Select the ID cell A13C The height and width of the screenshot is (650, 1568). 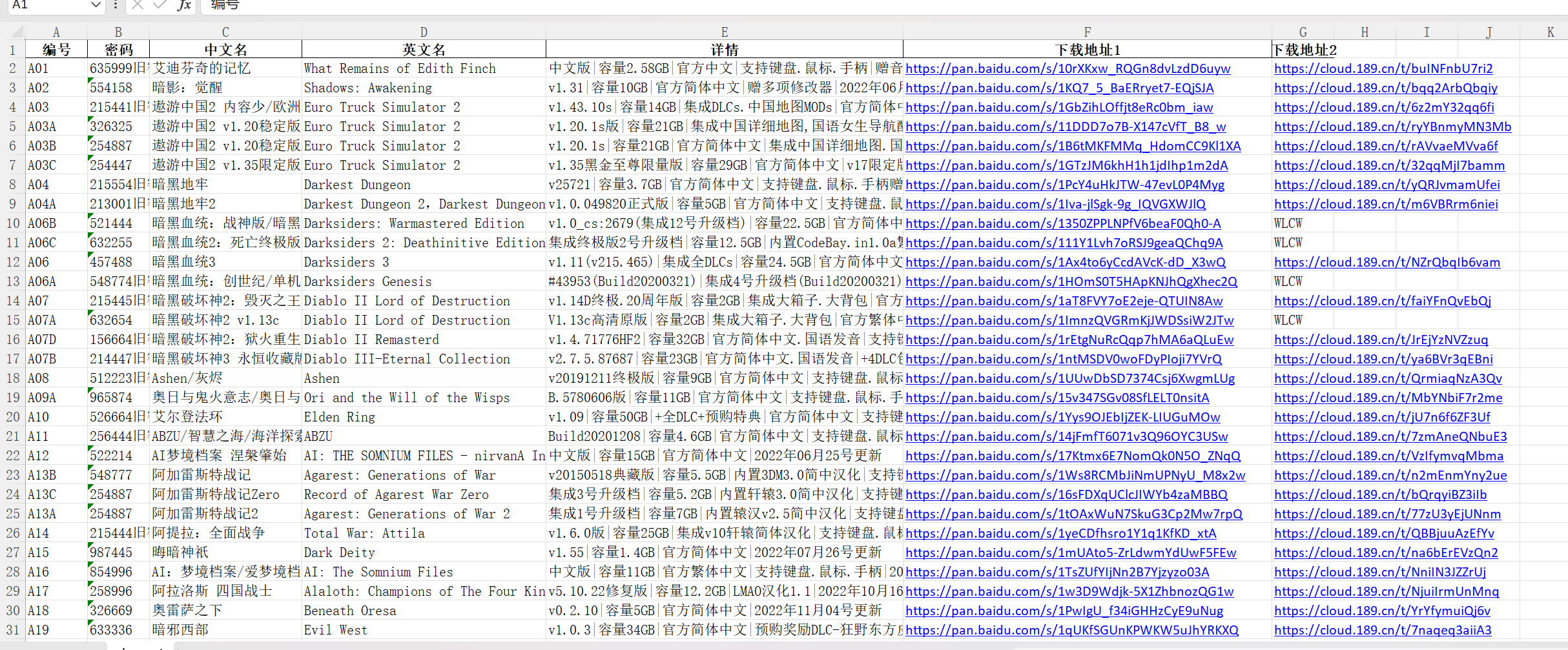click(56, 494)
